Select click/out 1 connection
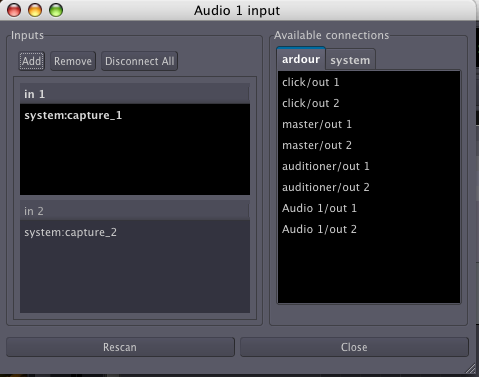Image resolution: width=479 pixels, height=377 pixels. coord(369,82)
